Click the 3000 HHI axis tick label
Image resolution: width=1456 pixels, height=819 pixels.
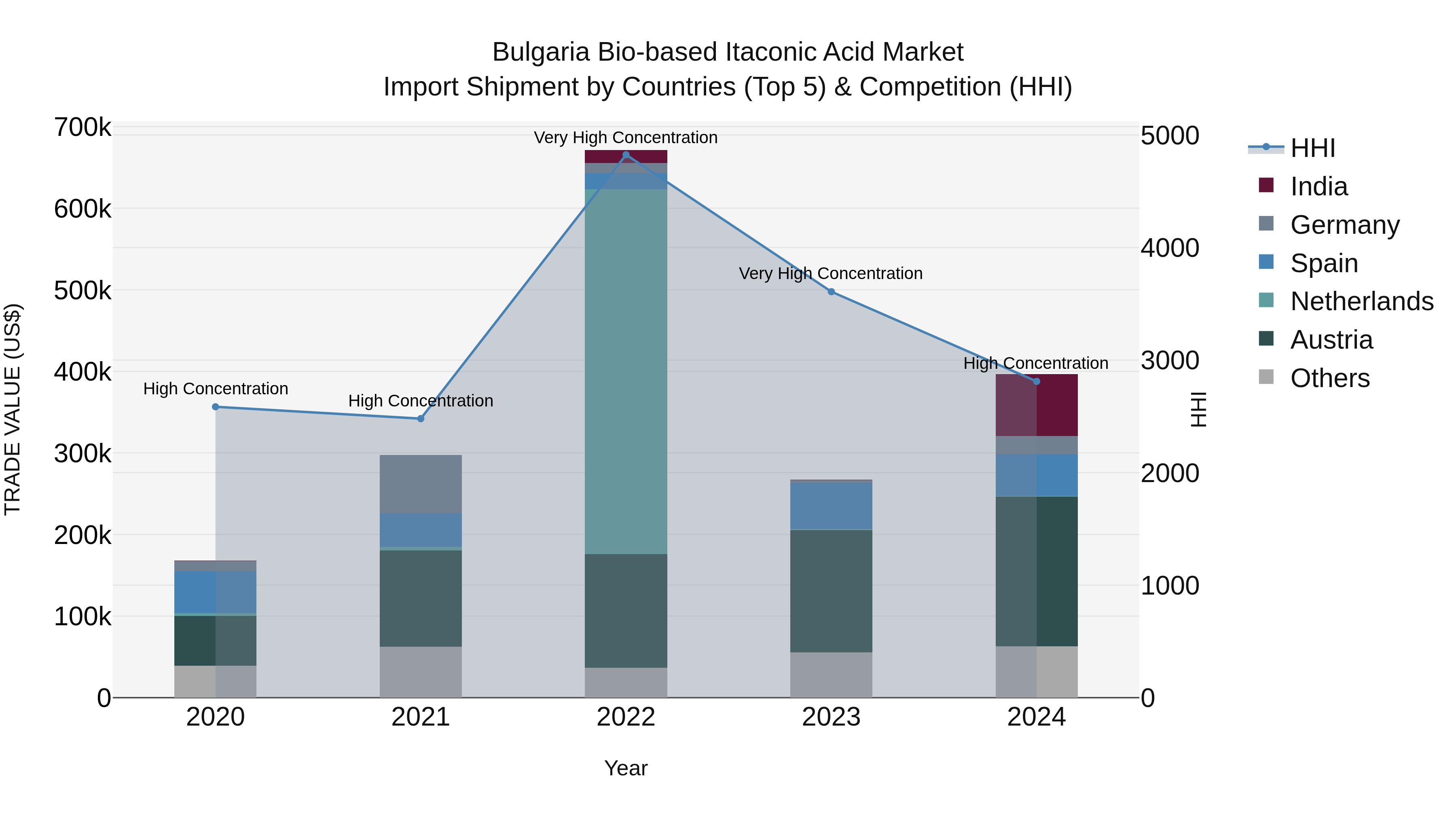tap(1170, 361)
